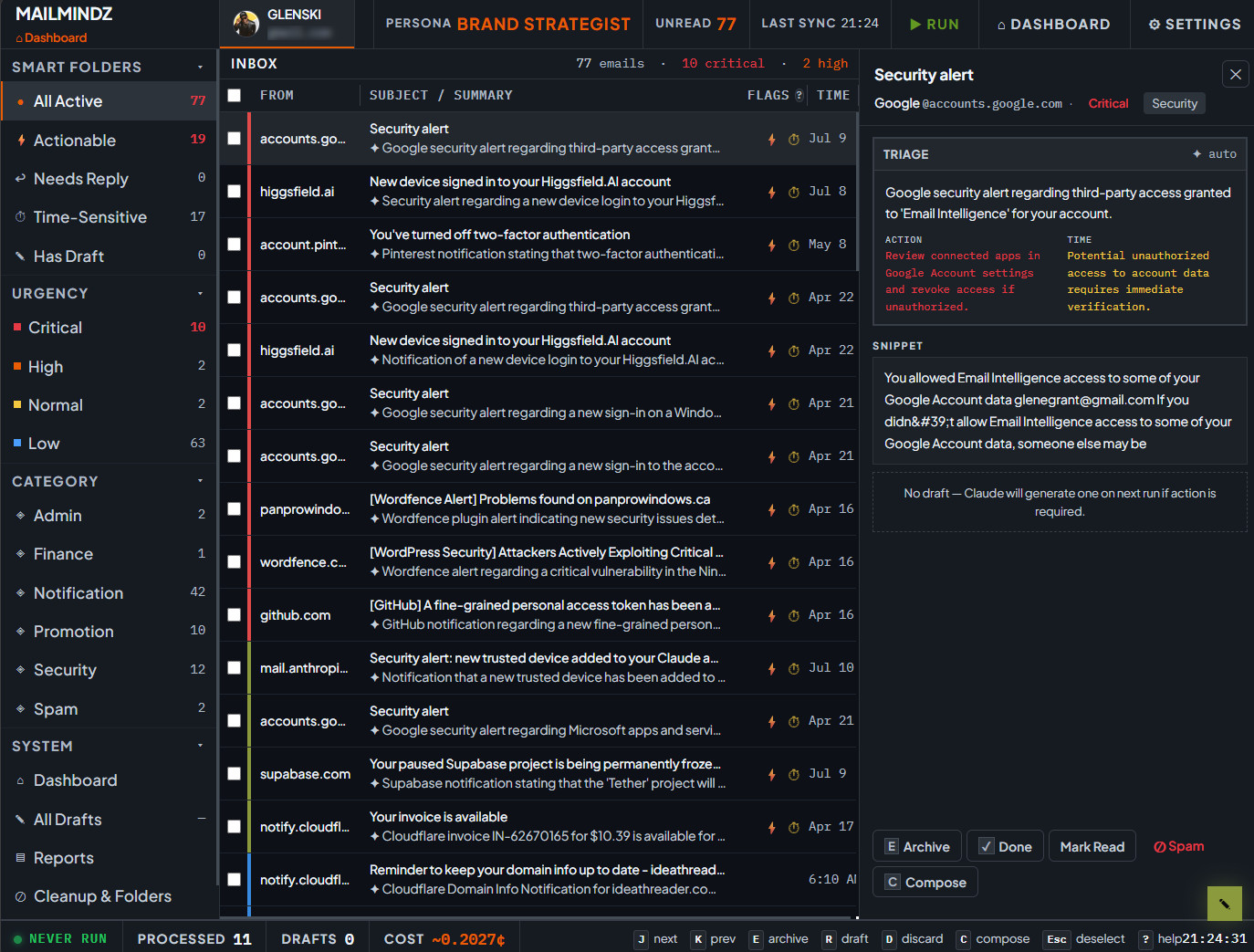Image resolution: width=1254 pixels, height=952 pixels.
Task: Click the Compose button in detail panel
Action: tap(925, 883)
